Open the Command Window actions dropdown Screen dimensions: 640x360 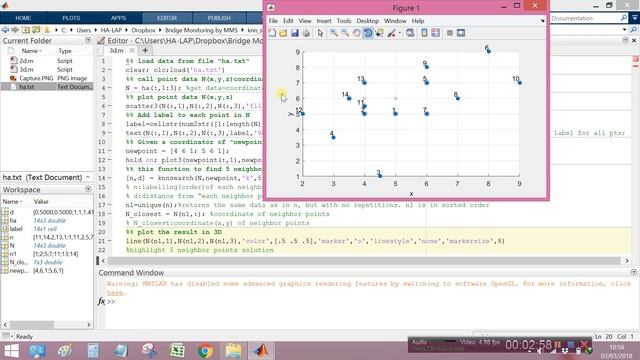pyautogui.click(x=633, y=272)
